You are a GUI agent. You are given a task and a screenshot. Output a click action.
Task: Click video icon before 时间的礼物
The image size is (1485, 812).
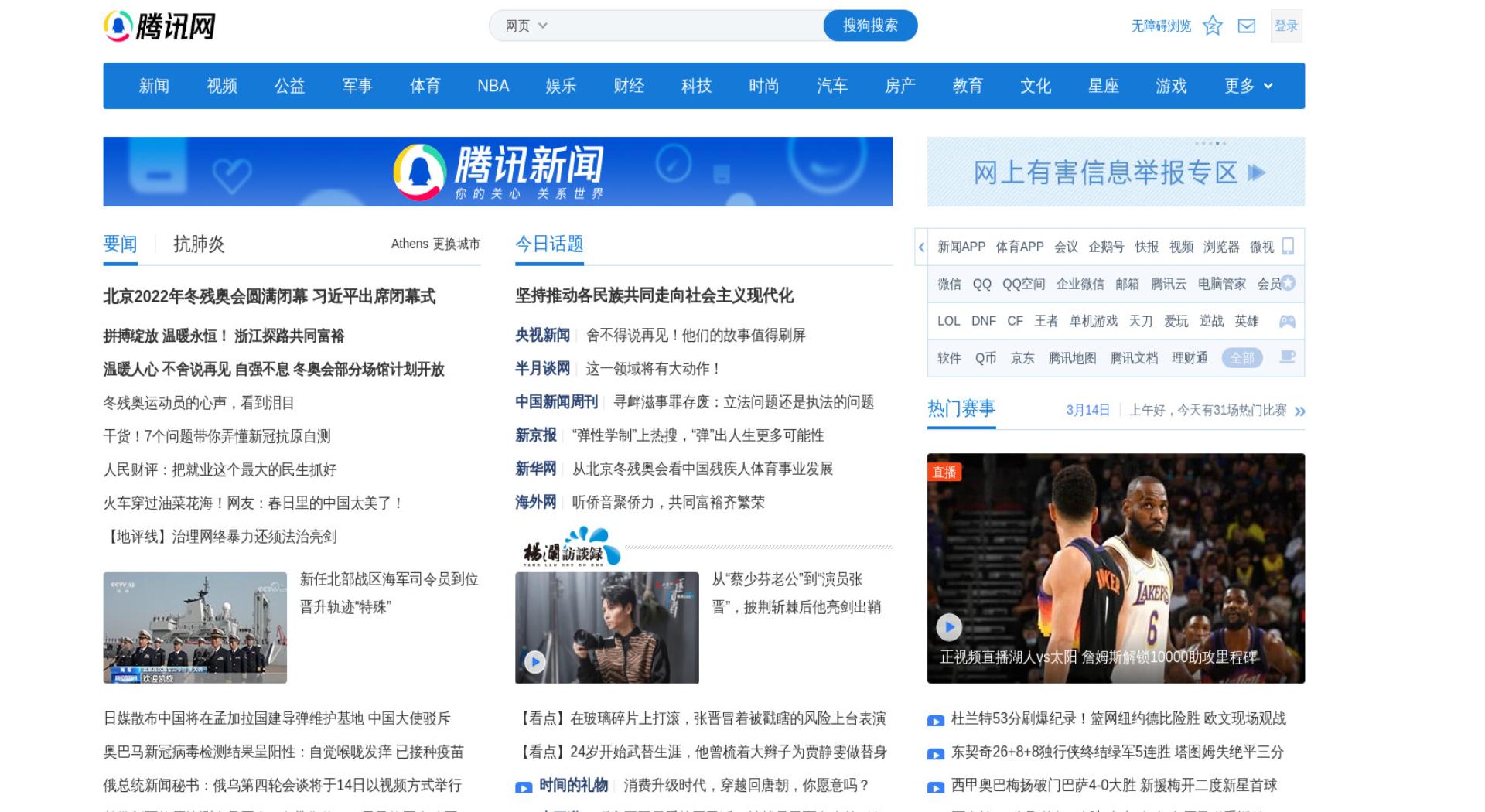[524, 787]
